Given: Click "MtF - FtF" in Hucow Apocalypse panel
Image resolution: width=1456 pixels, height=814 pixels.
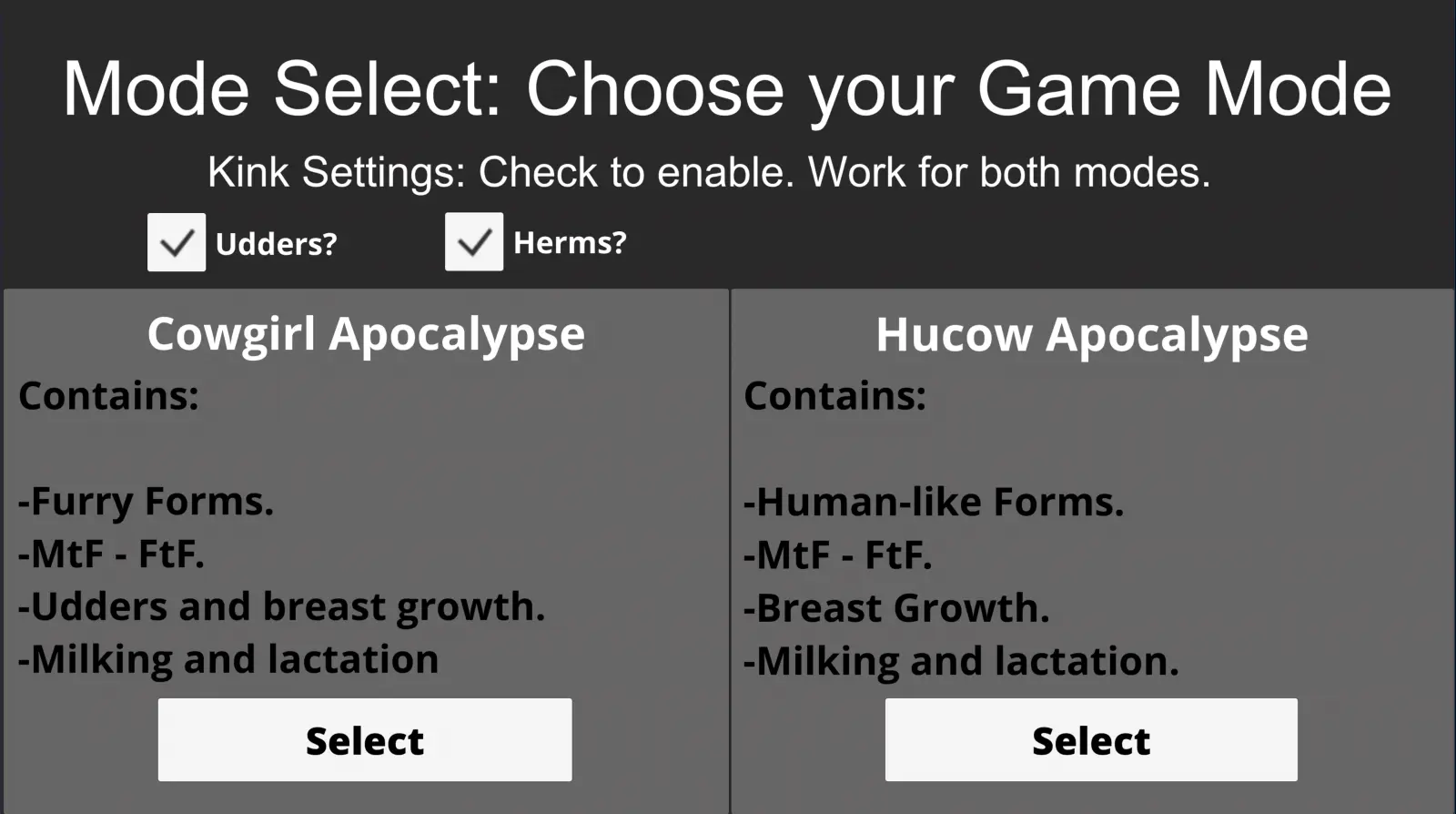Looking at the screenshot, I should 838,555.
